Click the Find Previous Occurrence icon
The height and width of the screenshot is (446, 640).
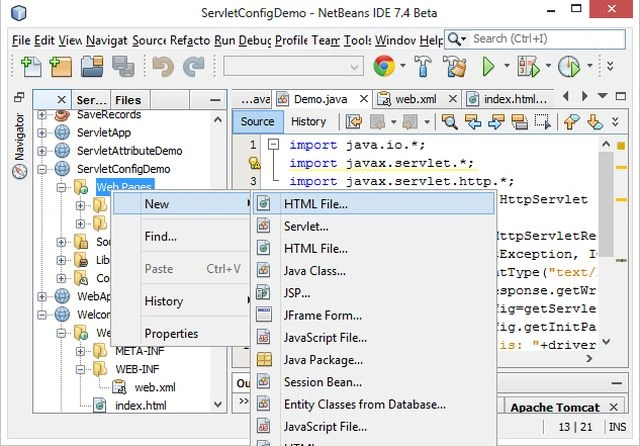click(473, 122)
